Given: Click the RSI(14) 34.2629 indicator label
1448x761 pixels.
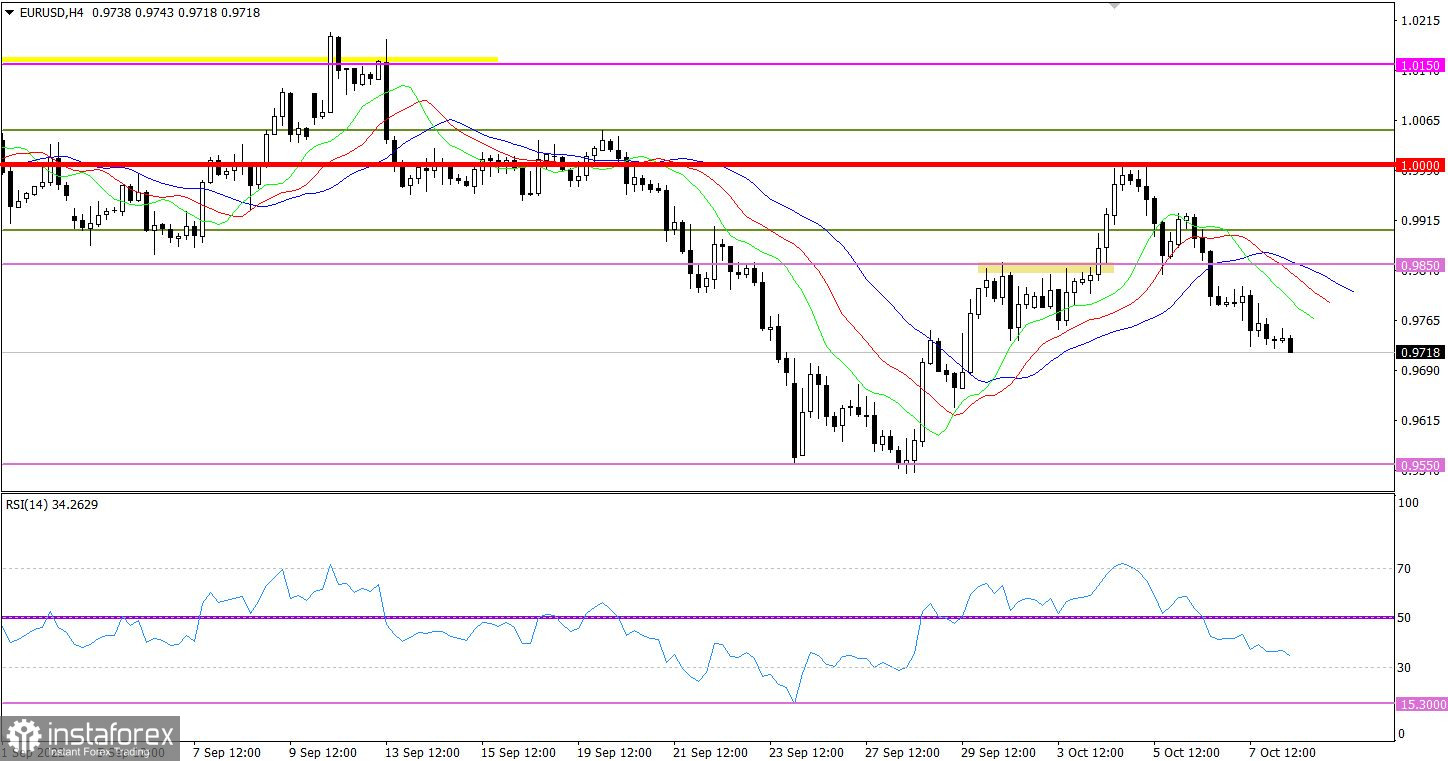Looking at the screenshot, I should (52, 505).
